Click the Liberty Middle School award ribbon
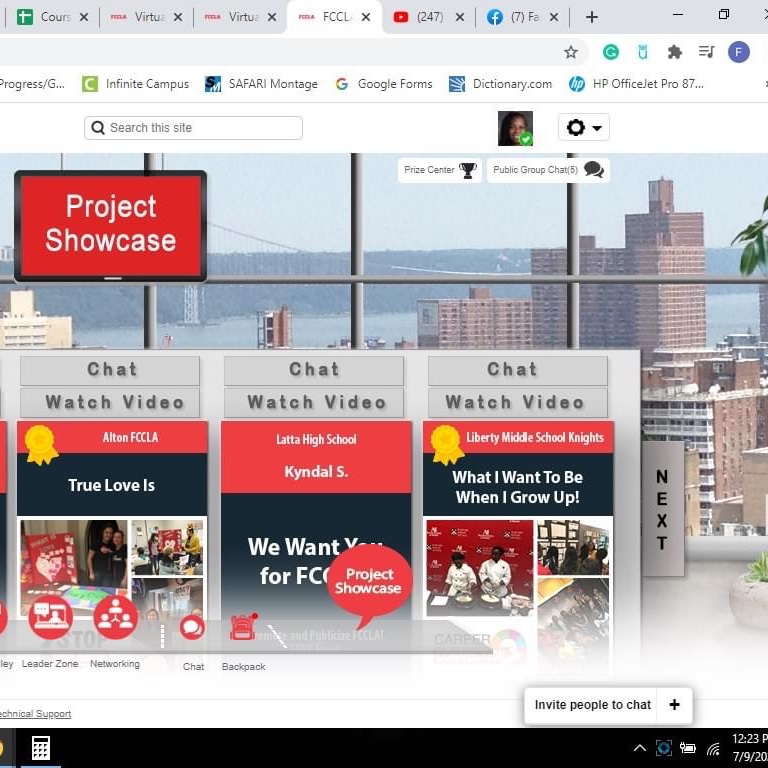This screenshot has width=768, height=768. click(447, 444)
